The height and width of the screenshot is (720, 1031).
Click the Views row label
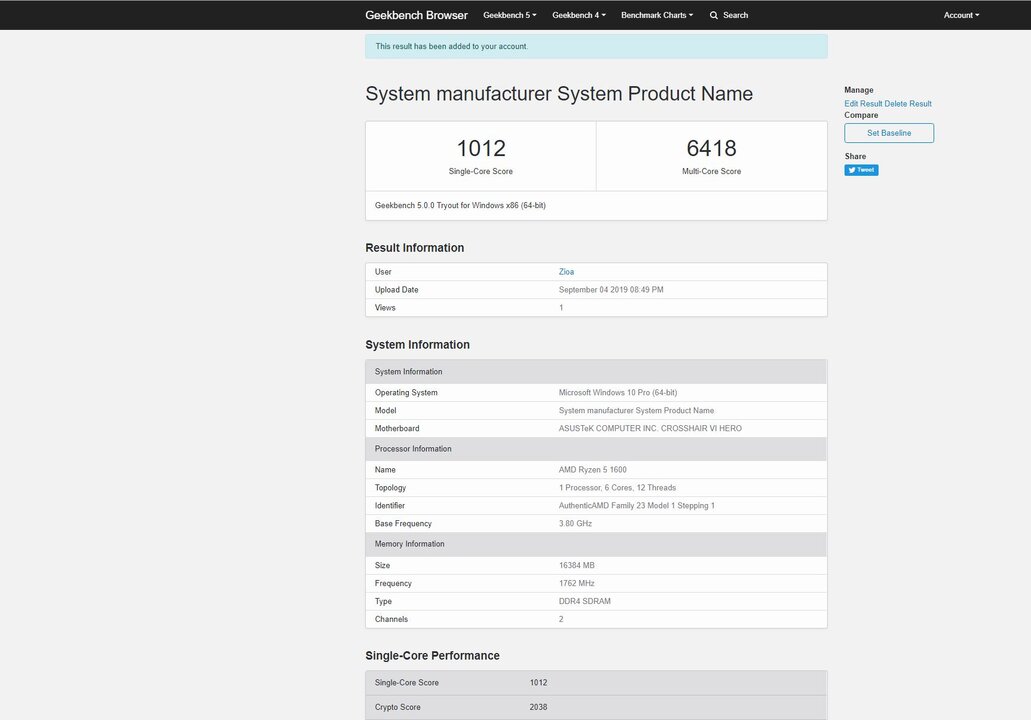(385, 308)
